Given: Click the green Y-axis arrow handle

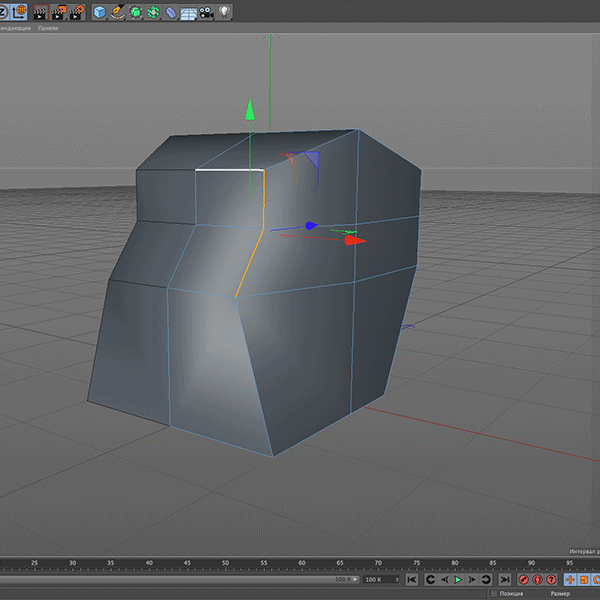Looking at the screenshot, I should point(250,109).
